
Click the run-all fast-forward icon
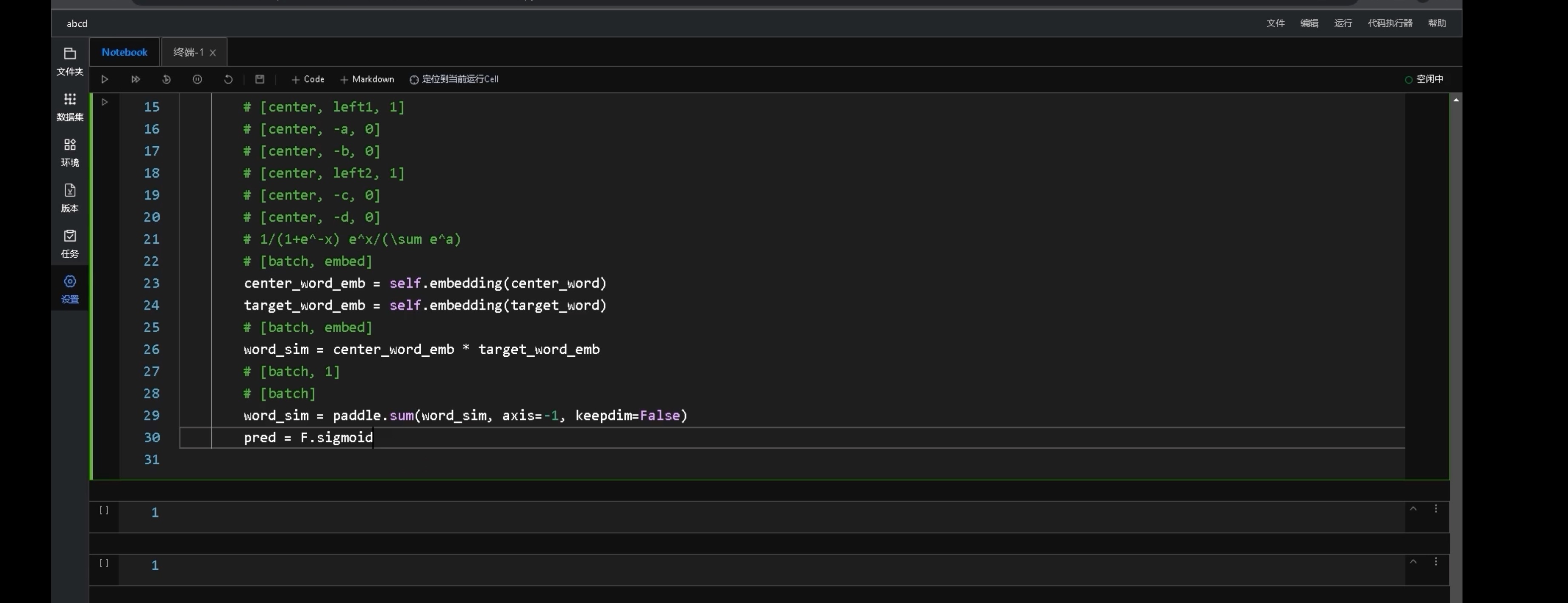[136, 79]
